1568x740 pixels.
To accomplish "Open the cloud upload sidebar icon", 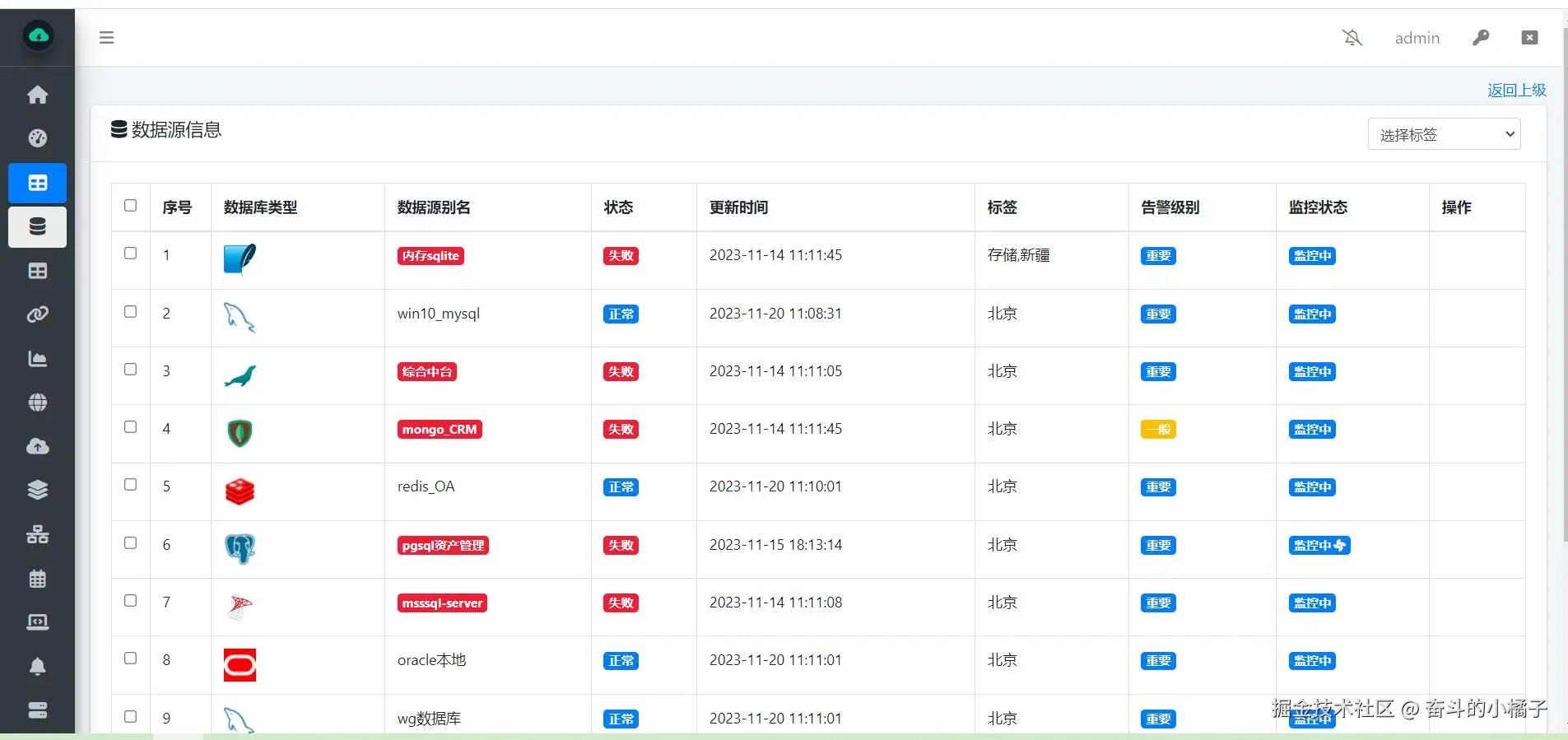I will [x=38, y=446].
